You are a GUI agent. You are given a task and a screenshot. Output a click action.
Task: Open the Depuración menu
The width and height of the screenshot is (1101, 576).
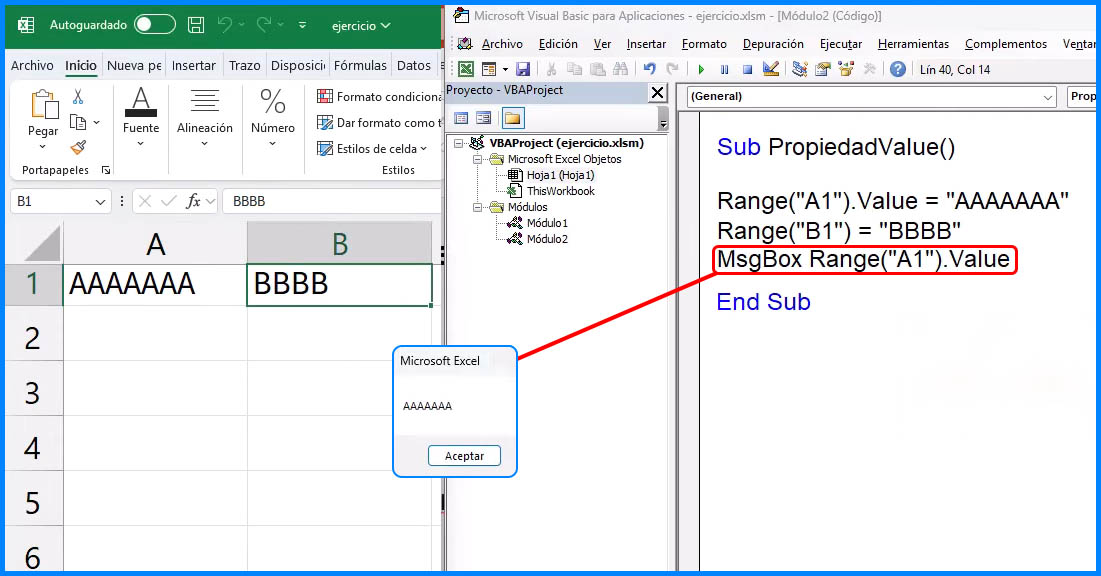click(773, 44)
